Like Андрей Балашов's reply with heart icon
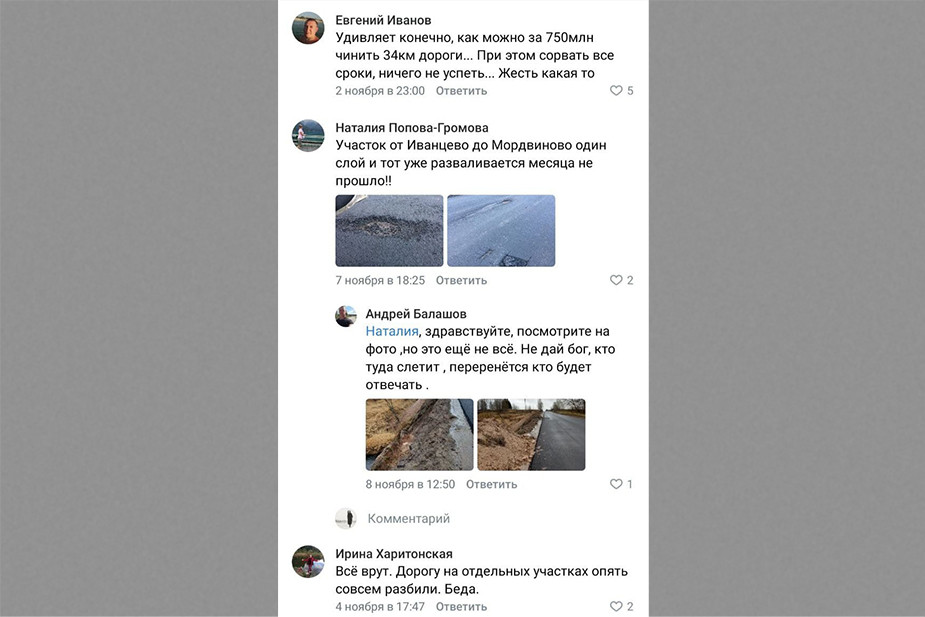 [616, 484]
